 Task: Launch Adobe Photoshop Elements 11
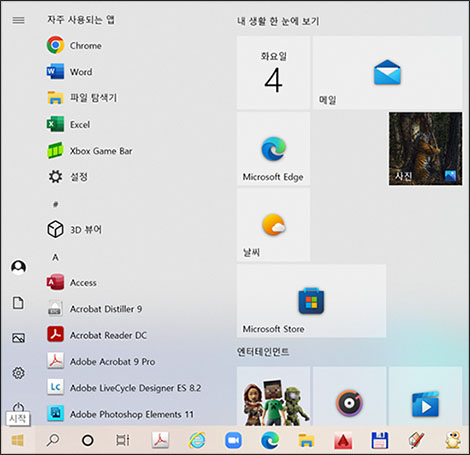point(120,414)
